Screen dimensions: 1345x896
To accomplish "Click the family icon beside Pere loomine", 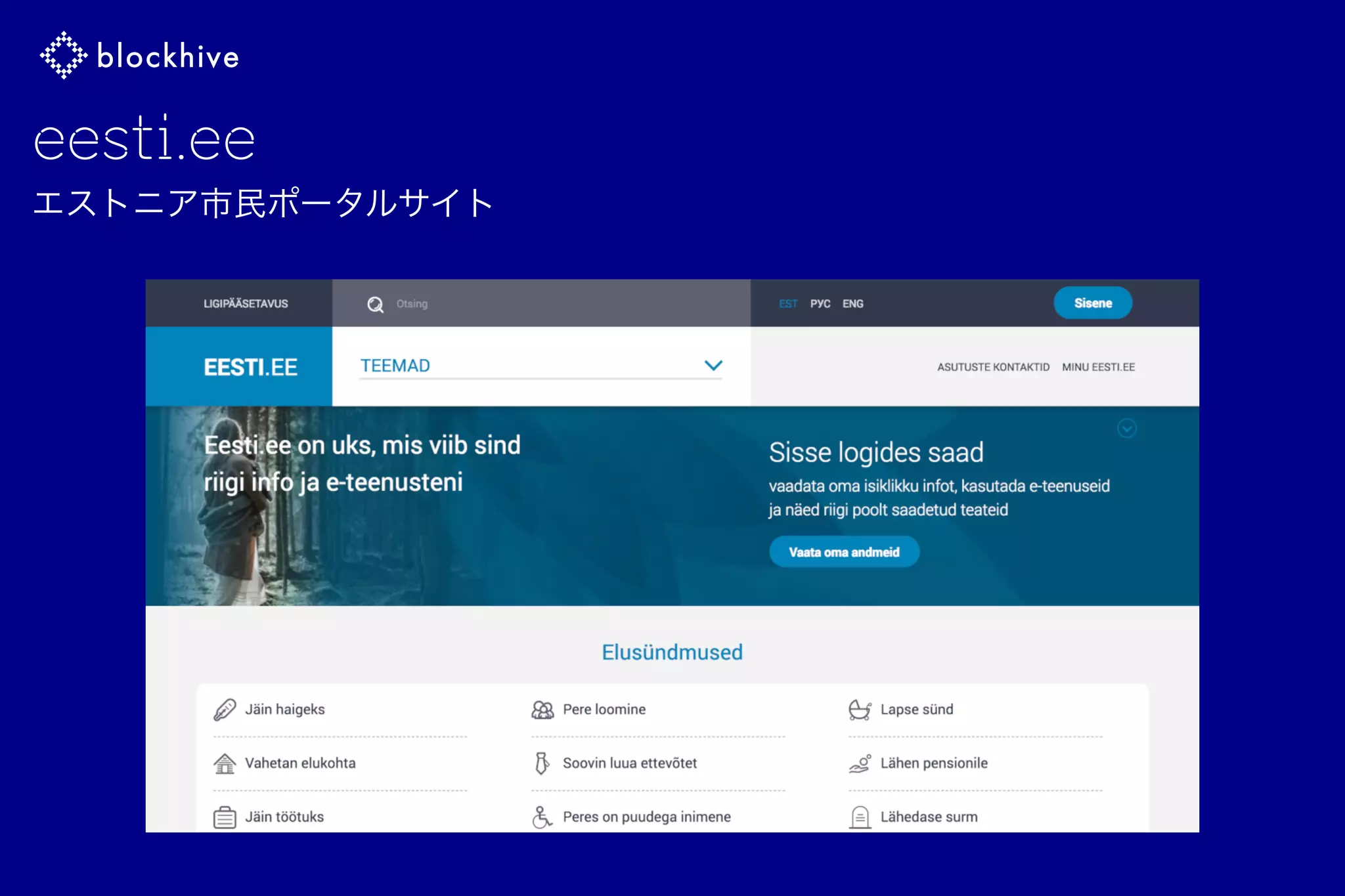I will (x=542, y=710).
